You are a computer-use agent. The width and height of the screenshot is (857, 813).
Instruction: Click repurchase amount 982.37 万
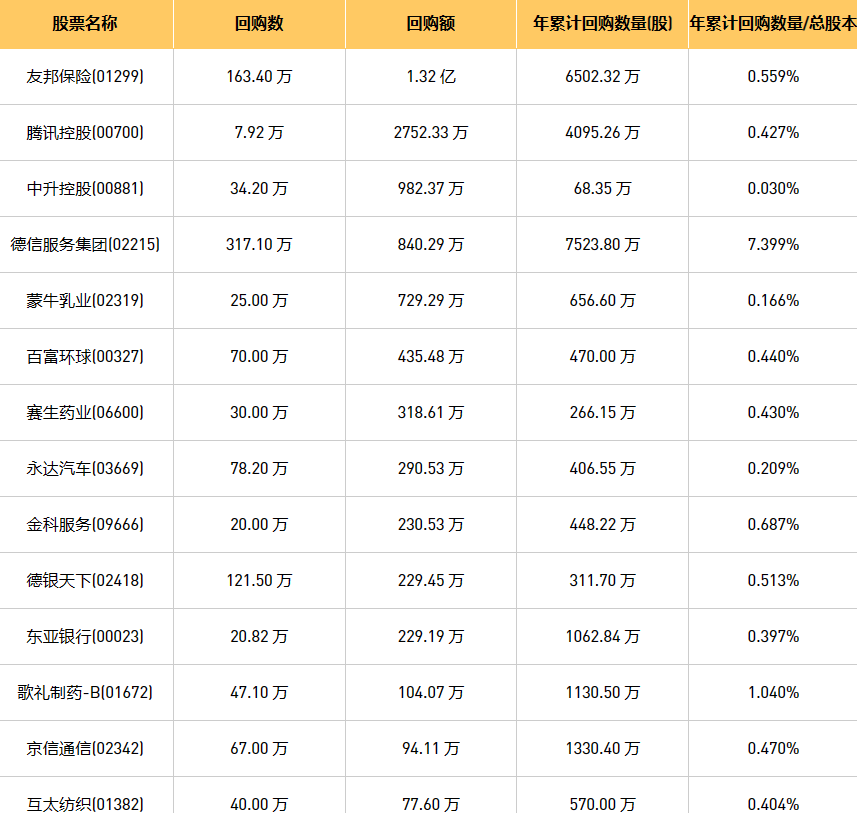pos(431,189)
